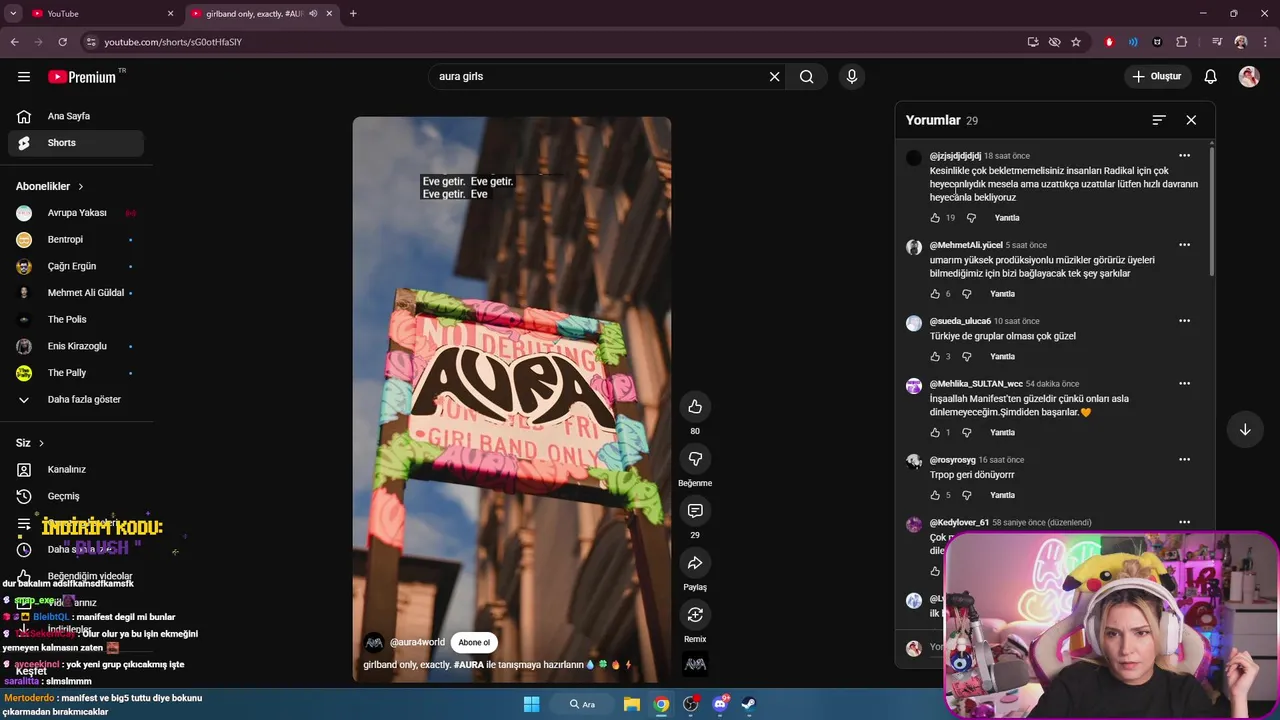
Task: Click the address bar URL
Action: [x=173, y=42]
